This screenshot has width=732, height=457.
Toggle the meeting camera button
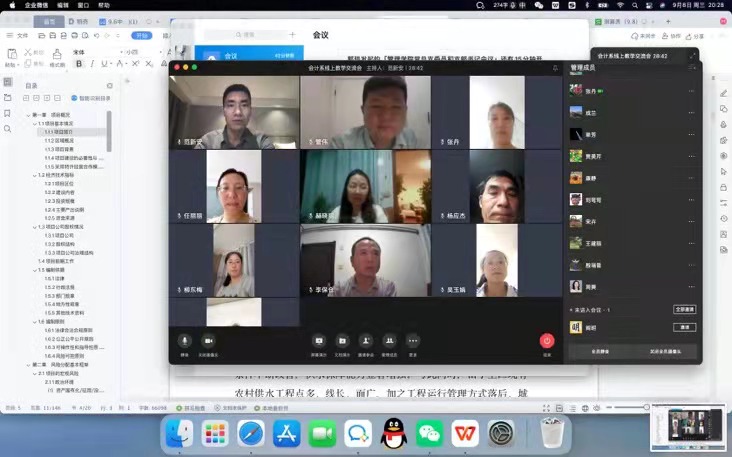click(x=208, y=341)
